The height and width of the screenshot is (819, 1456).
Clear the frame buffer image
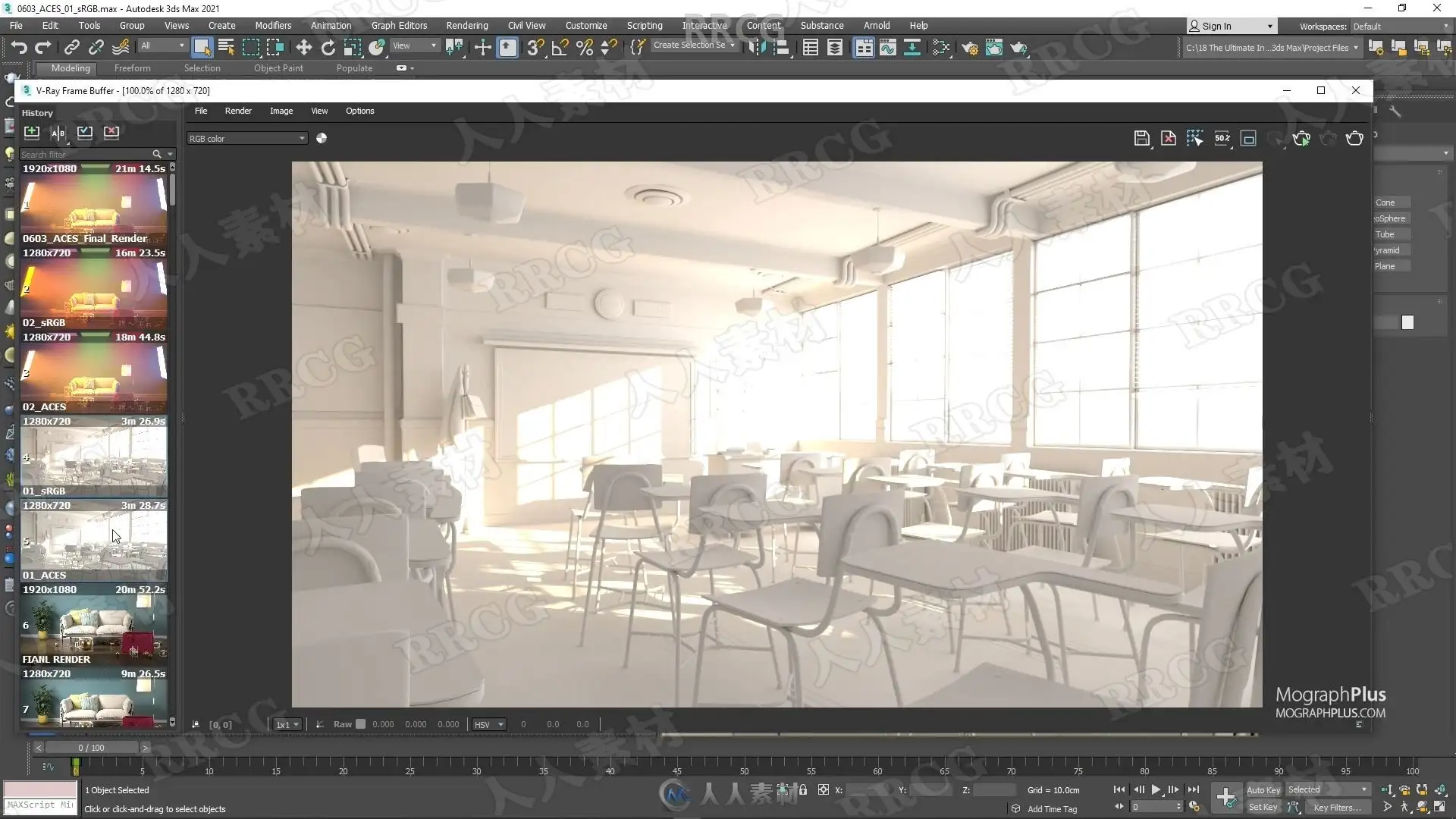pyautogui.click(x=1169, y=138)
